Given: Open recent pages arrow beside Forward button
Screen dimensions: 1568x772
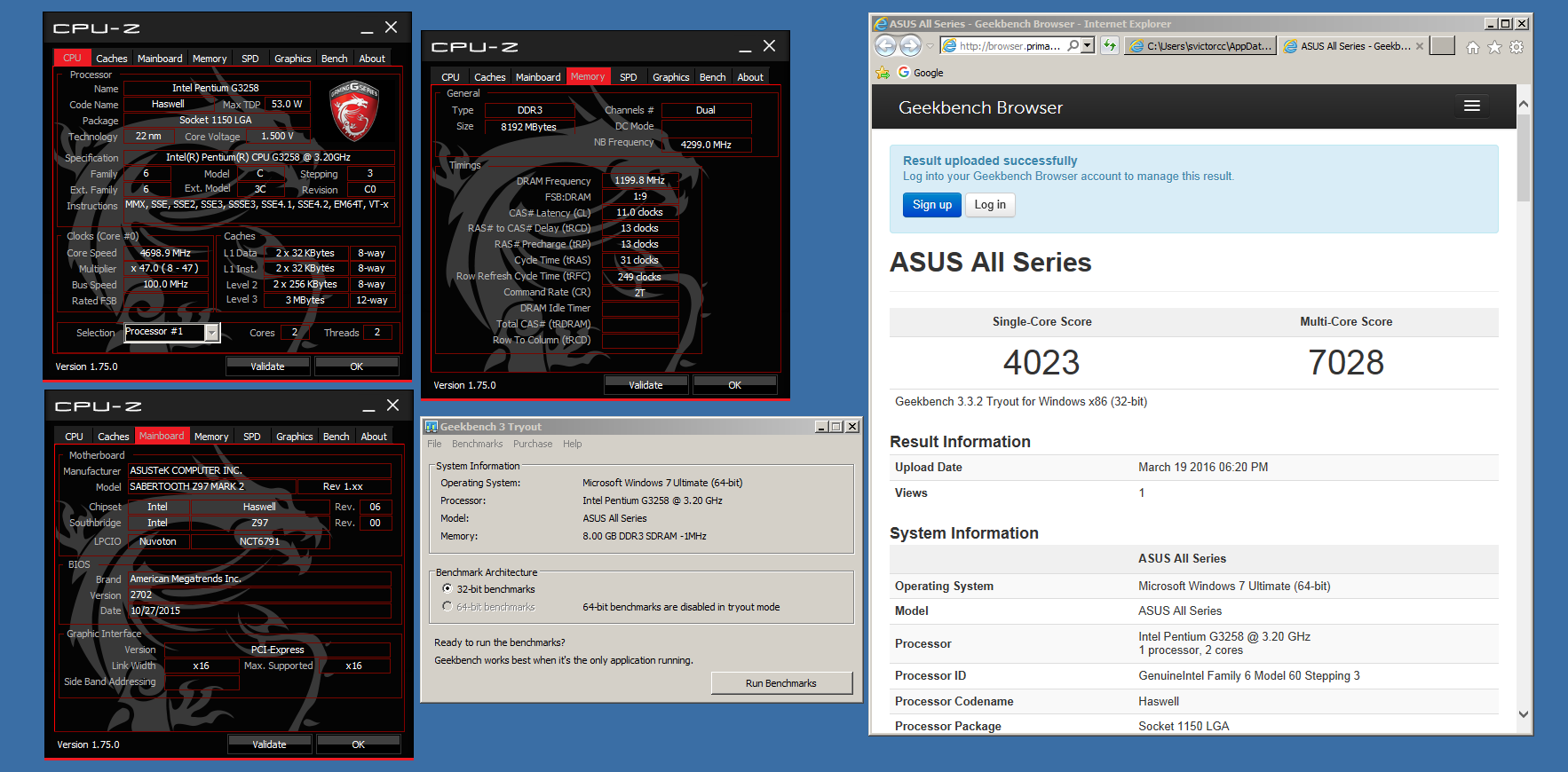Looking at the screenshot, I should tap(930, 46).
